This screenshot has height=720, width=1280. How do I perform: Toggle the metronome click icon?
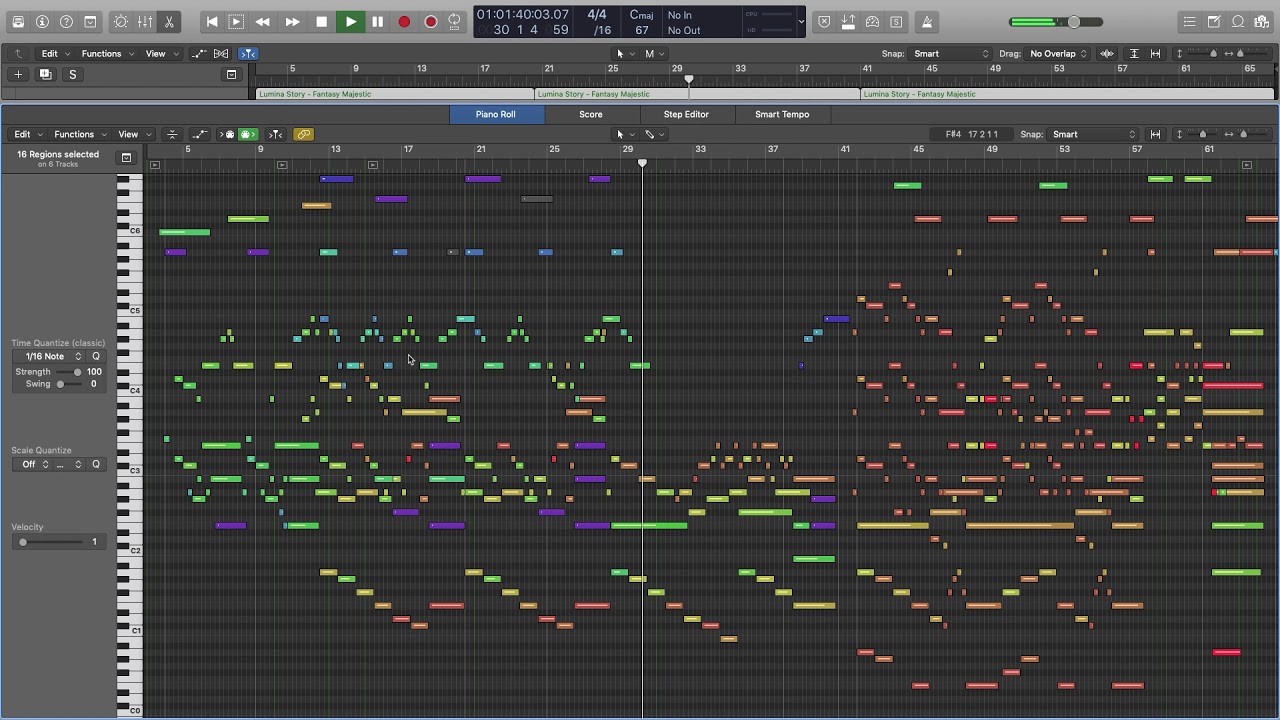click(x=926, y=22)
